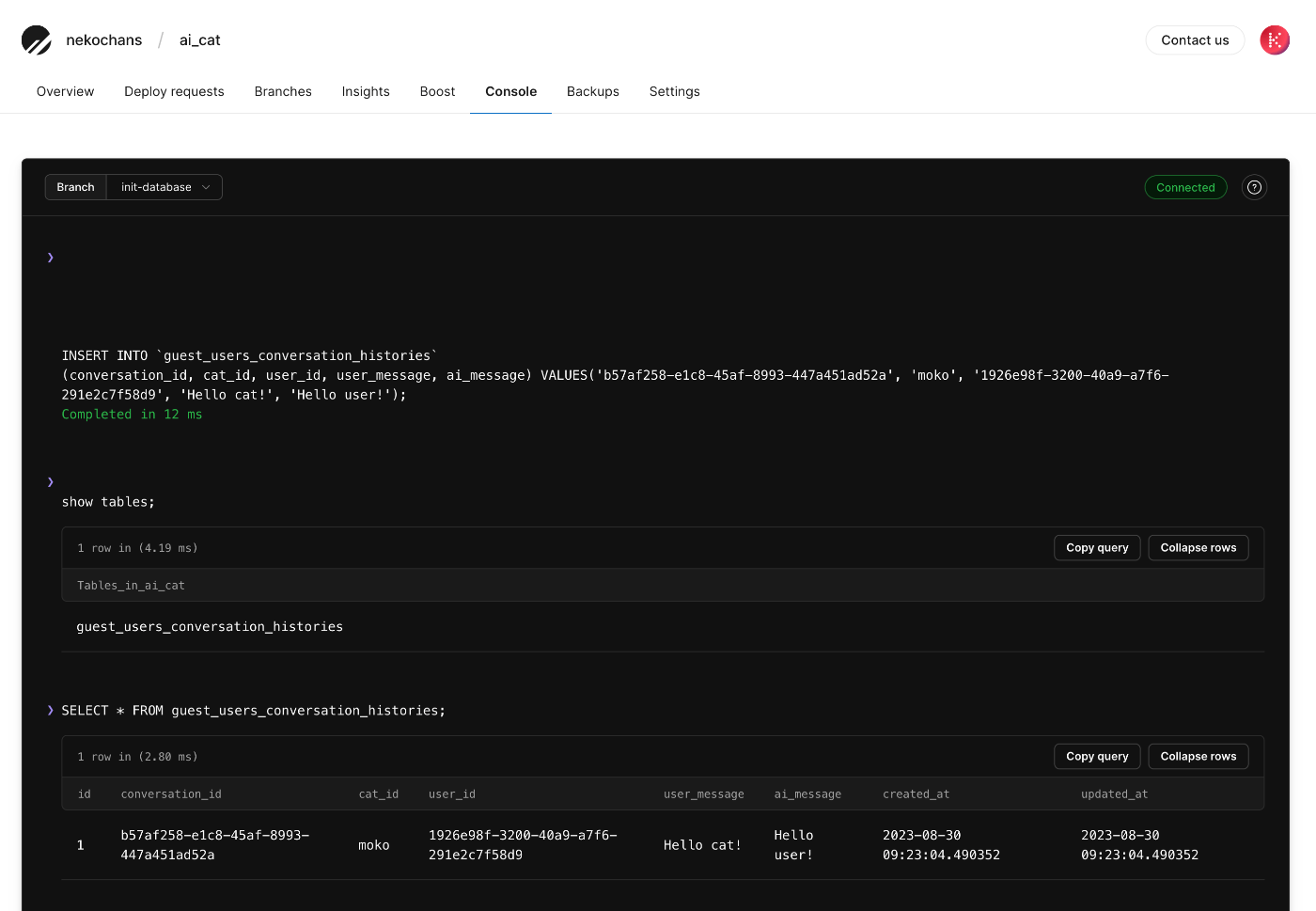Screen dimensions: 1316x911
Task: Click the updated_at column header
Action: [1114, 794]
